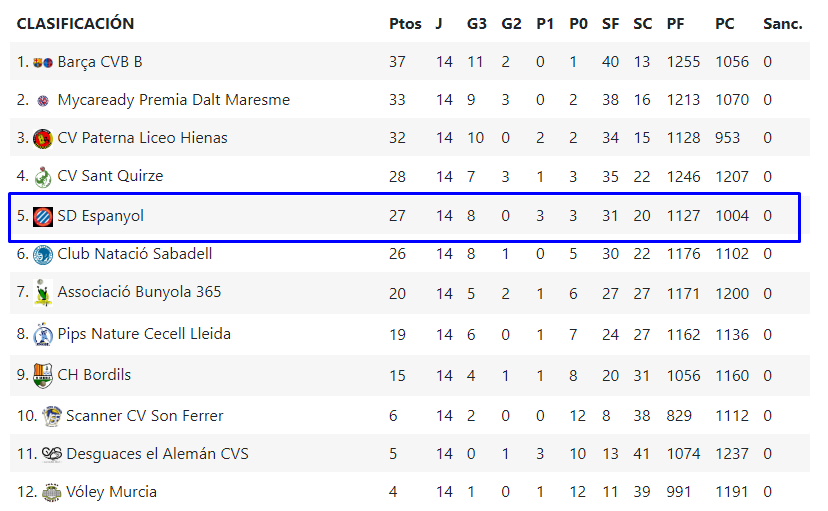Click the Club Natació Sabadell crest

pyautogui.click(x=43, y=254)
